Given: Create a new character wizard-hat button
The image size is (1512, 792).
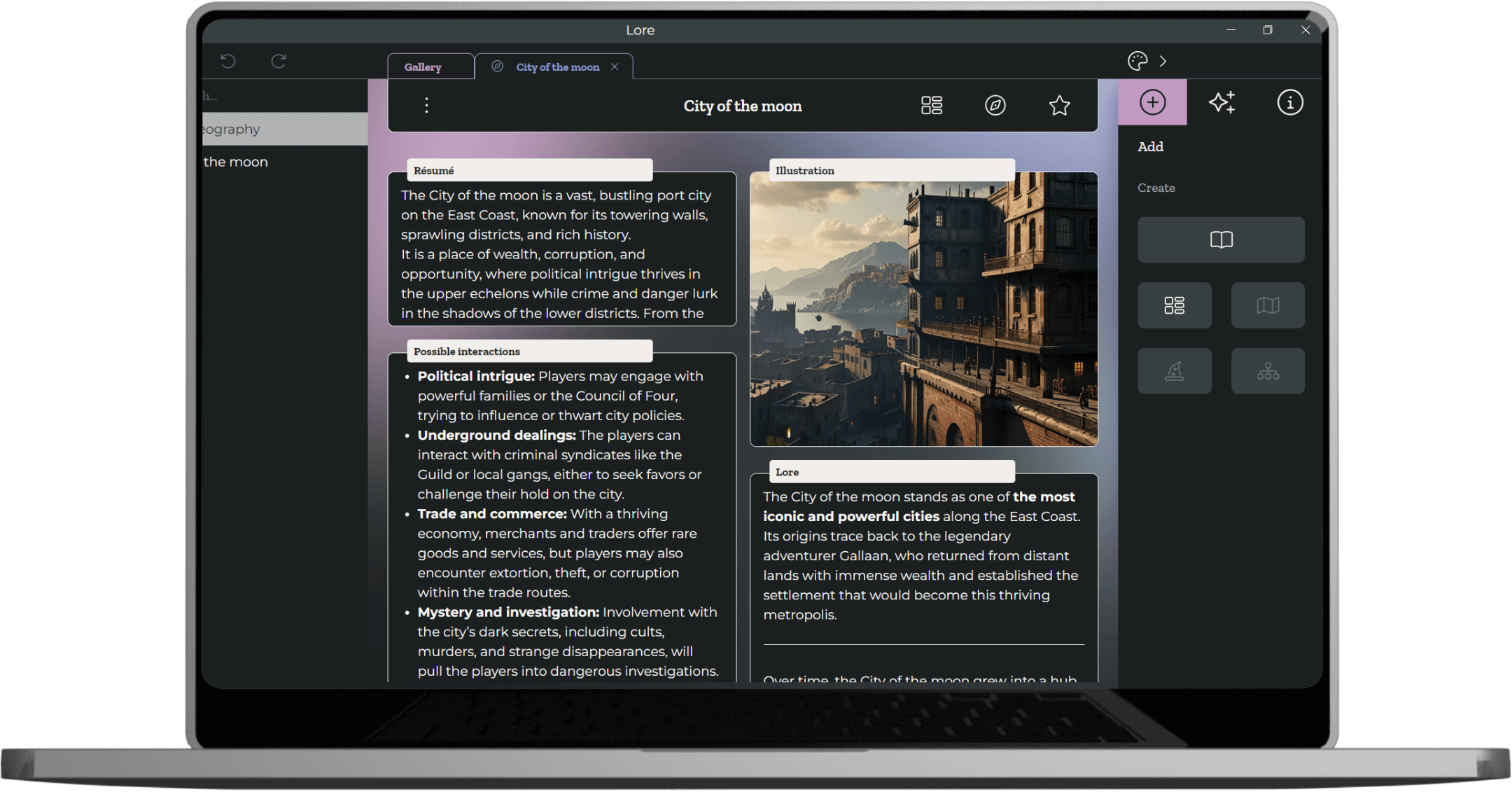Looking at the screenshot, I should (x=1174, y=370).
